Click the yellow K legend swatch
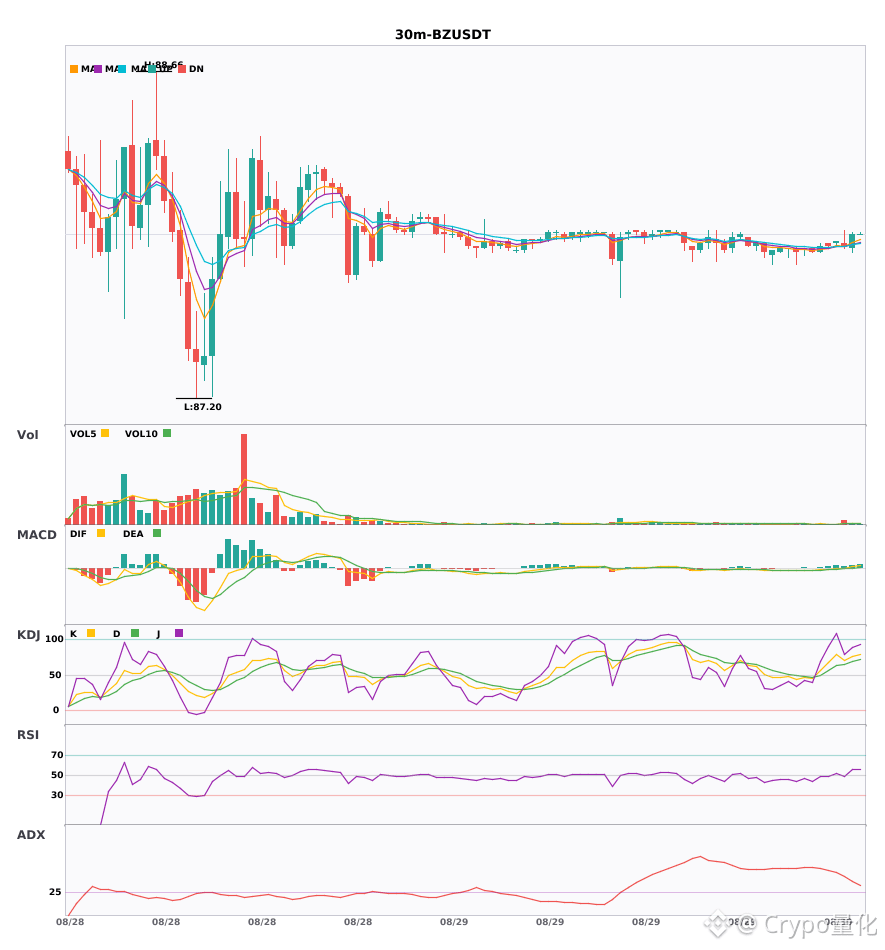This screenshot has width=885, height=950. [91, 633]
